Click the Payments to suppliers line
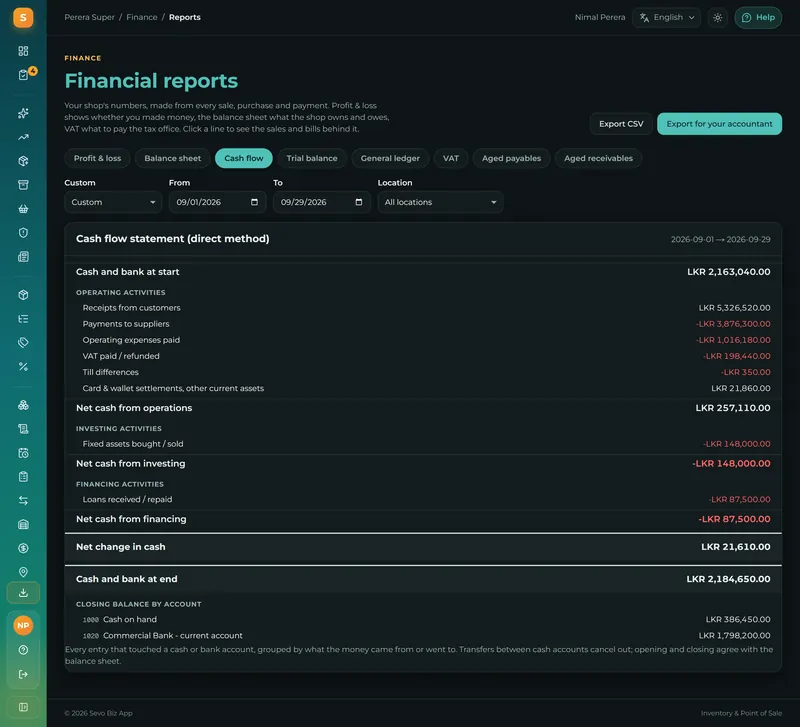 click(423, 324)
